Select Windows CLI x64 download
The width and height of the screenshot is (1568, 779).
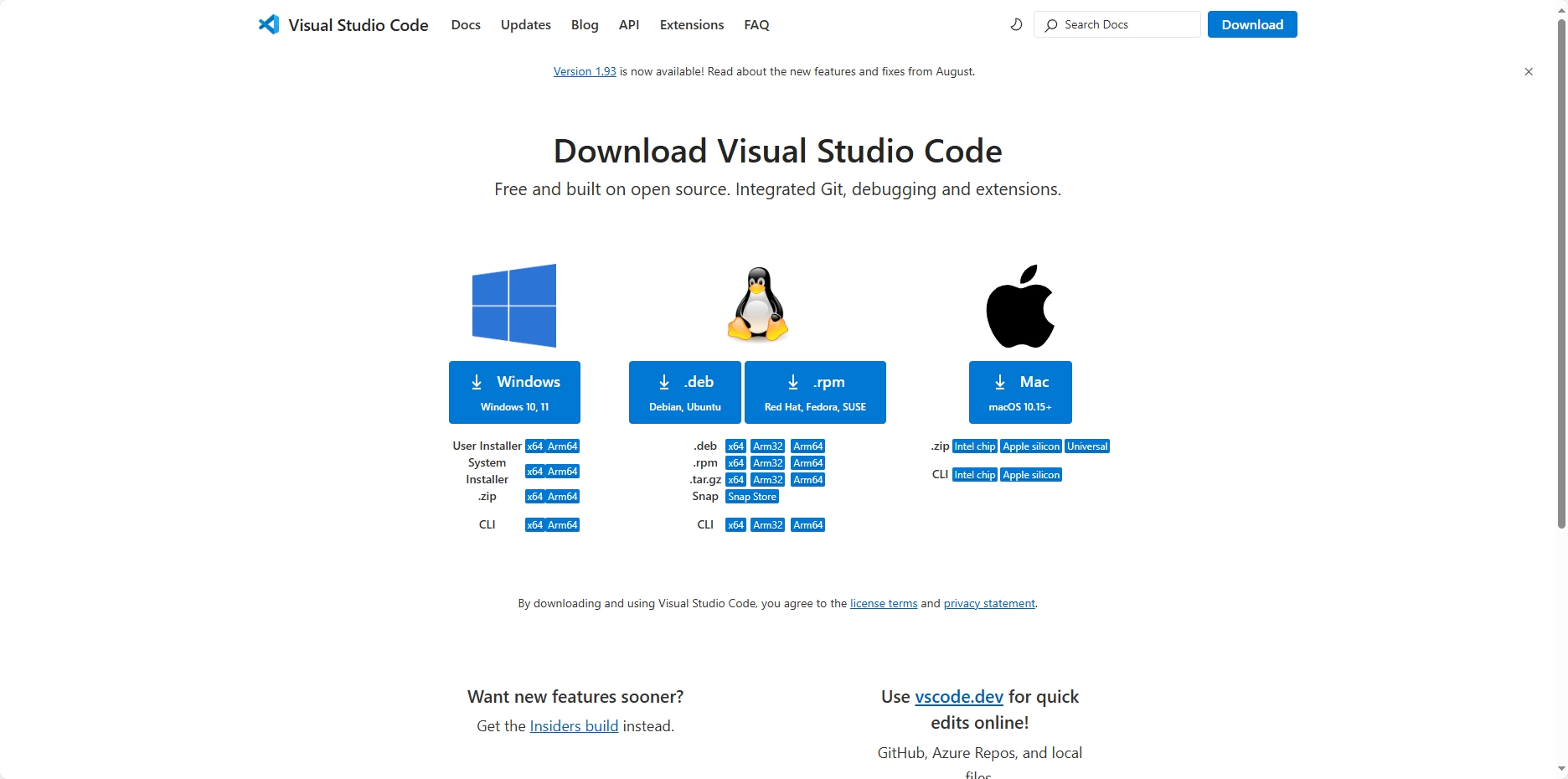(535, 525)
